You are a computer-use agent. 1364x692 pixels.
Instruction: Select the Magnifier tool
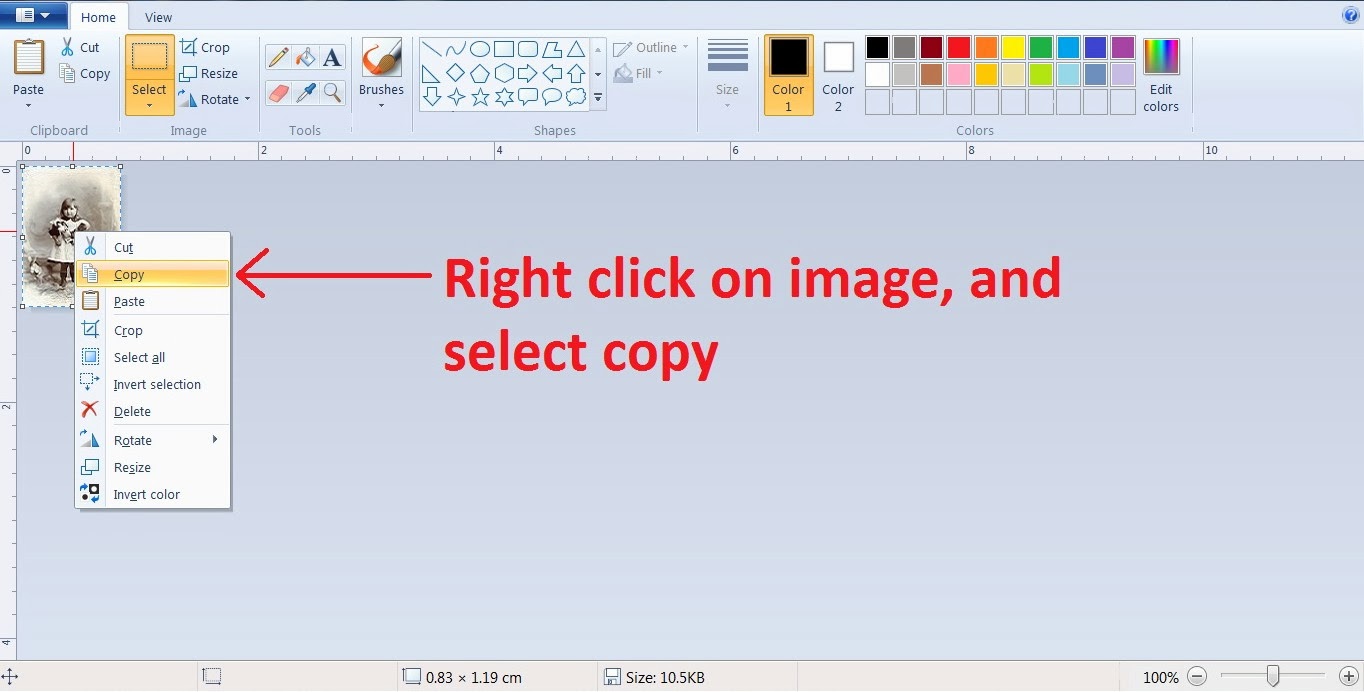point(332,93)
